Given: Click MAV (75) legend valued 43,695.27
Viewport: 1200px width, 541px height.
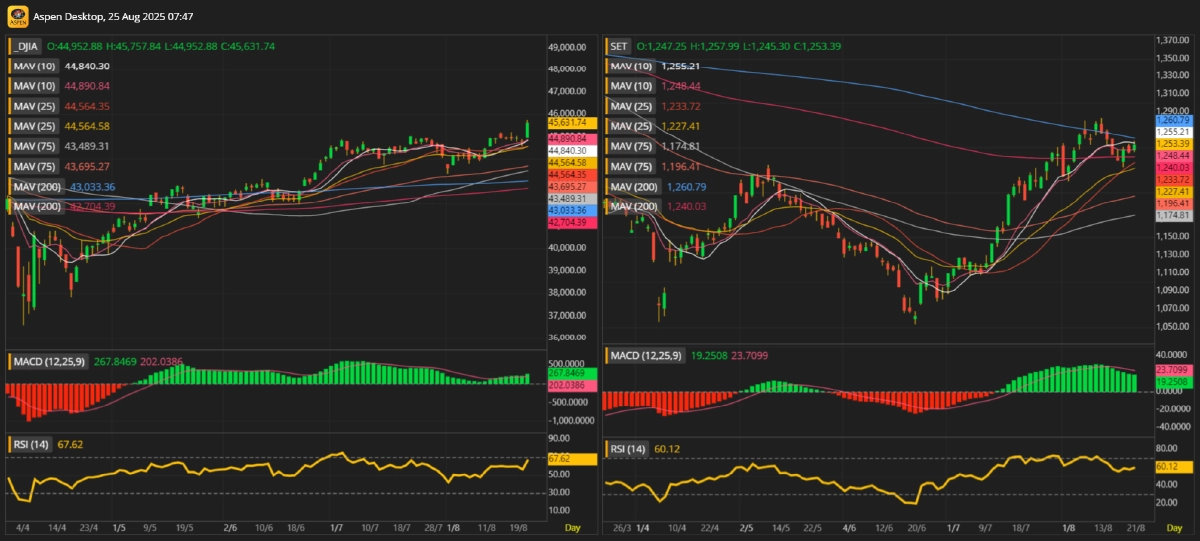Looking at the screenshot, I should pos(35,166).
